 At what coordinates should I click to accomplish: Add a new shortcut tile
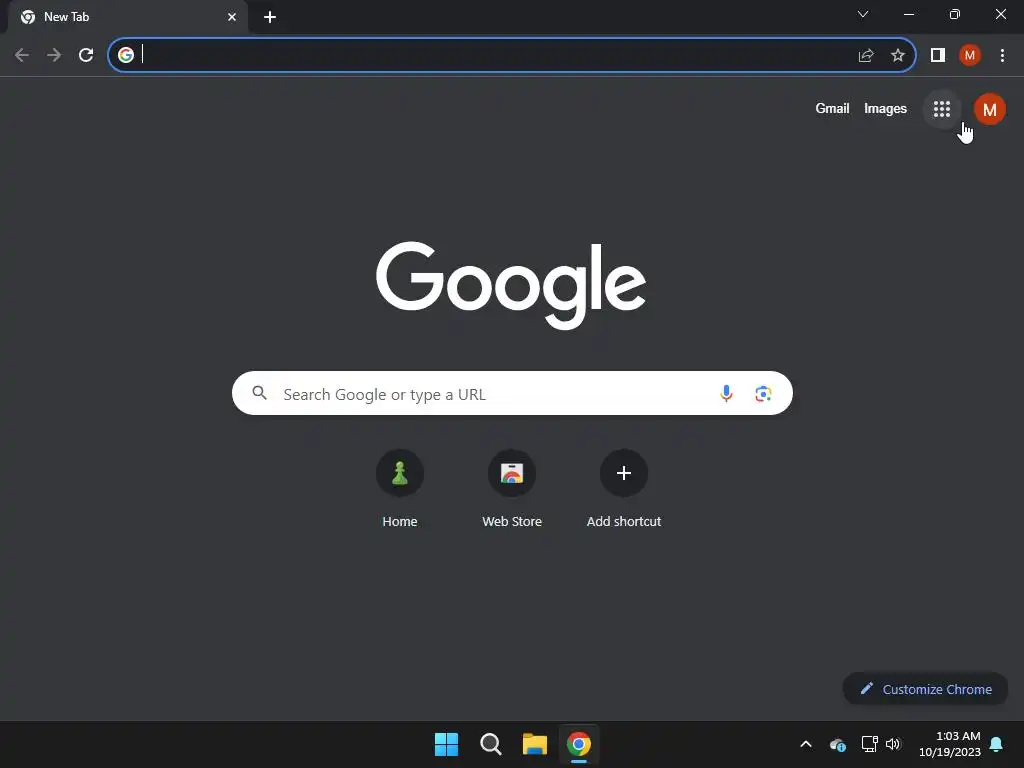[x=624, y=489]
